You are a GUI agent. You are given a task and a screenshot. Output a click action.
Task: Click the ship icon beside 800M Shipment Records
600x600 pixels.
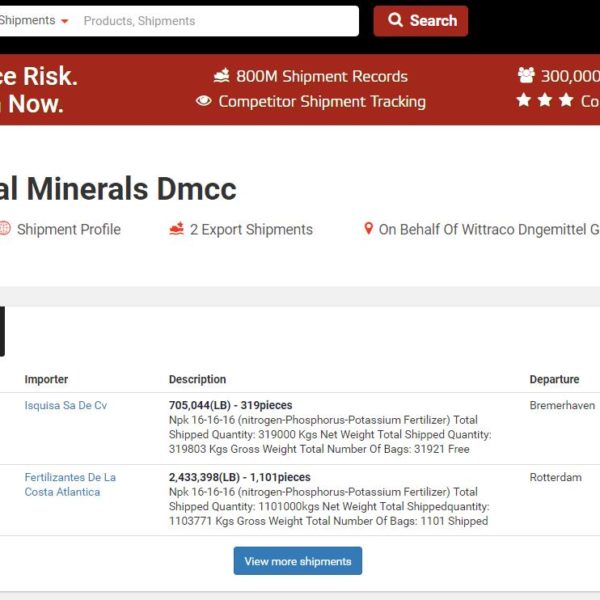click(x=222, y=76)
